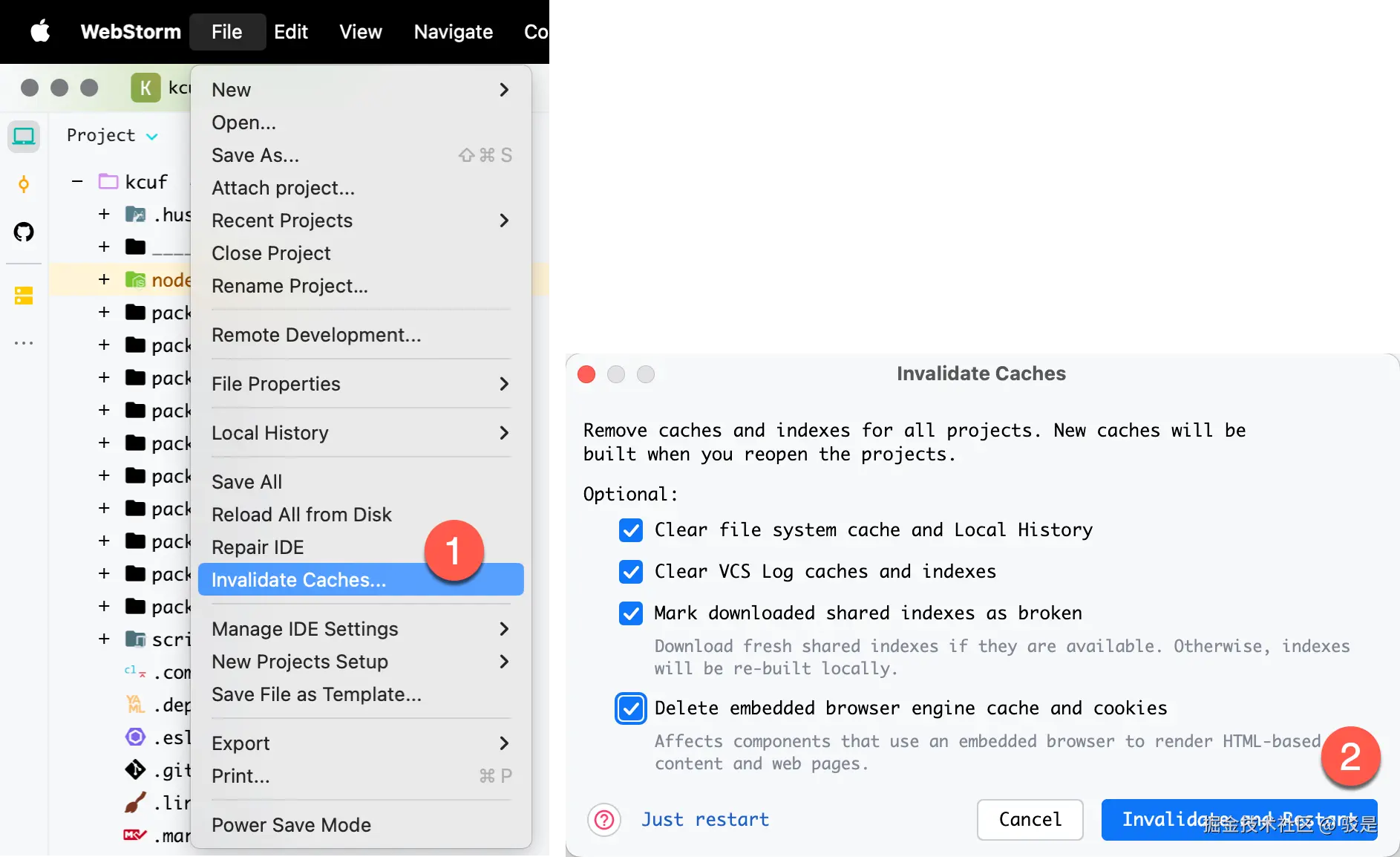The width and height of the screenshot is (1400, 857).
Task: Select the .dep YAML file icon
Action: (x=135, y=704)
